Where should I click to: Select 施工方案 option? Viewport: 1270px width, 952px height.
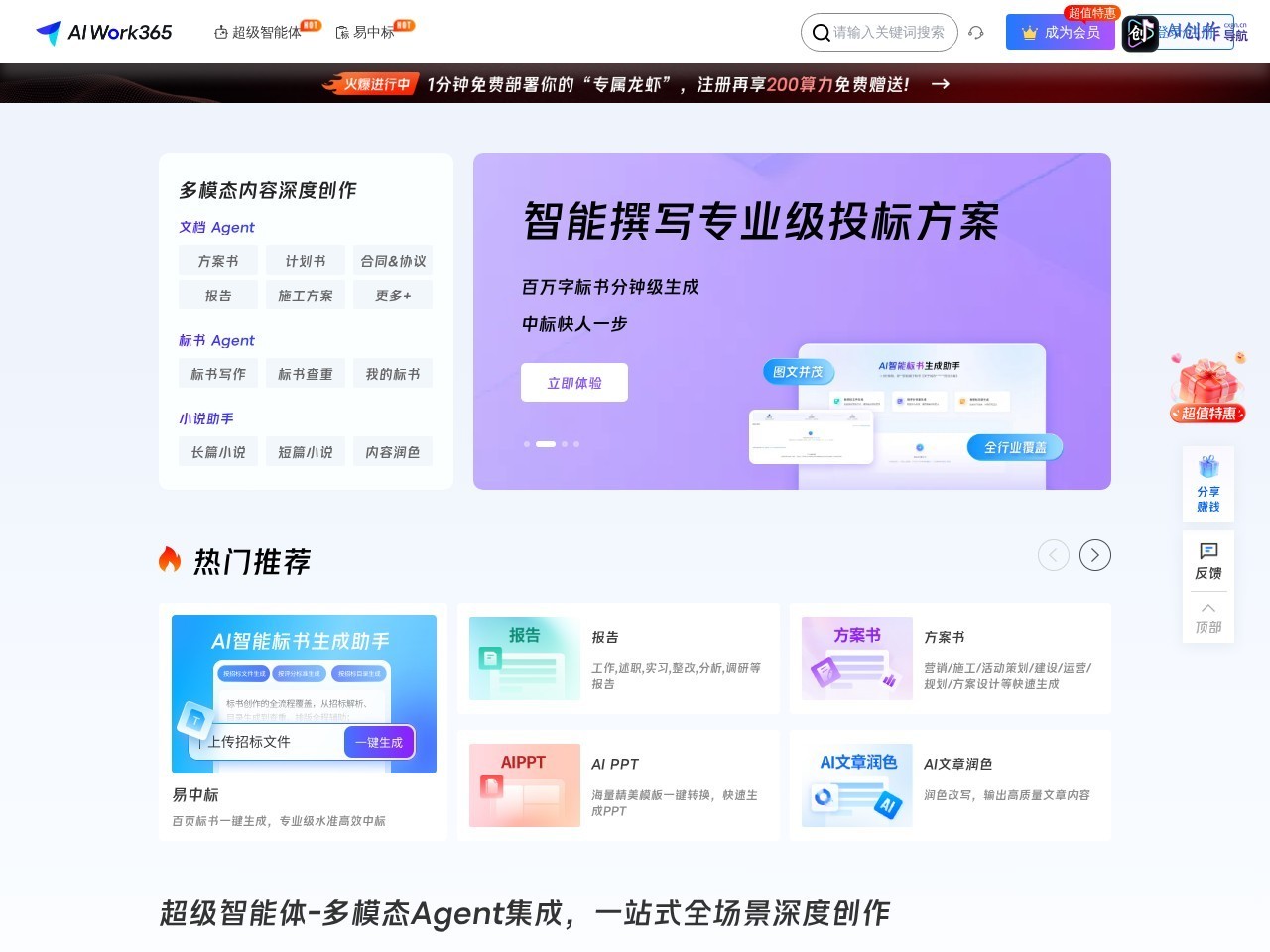pyautogui.click(x=306, y=296)
